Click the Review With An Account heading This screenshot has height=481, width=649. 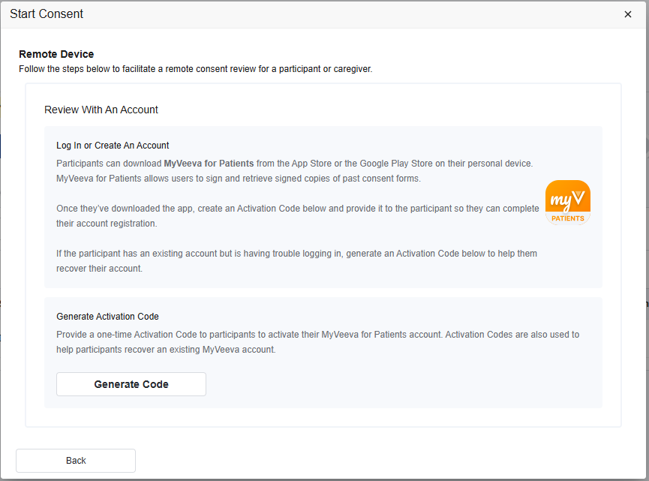tap(101, 110)
